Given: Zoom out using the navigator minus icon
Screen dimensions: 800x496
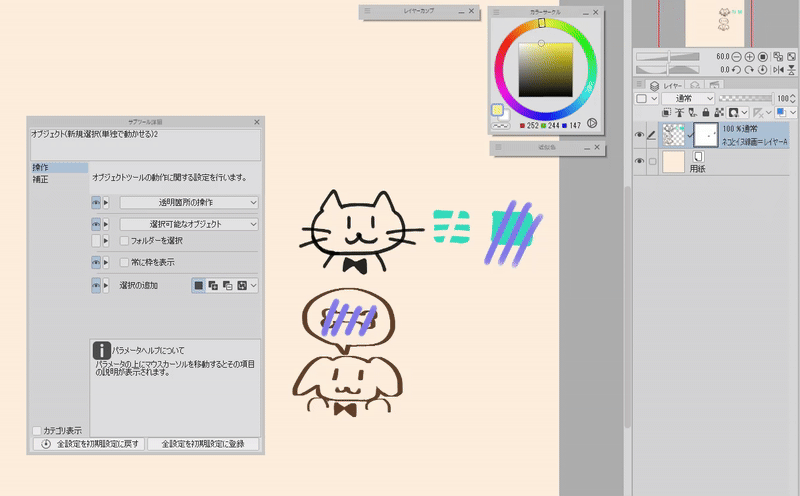Looking at the screenshot, I should pyautogui.click(x=736, y=57).
